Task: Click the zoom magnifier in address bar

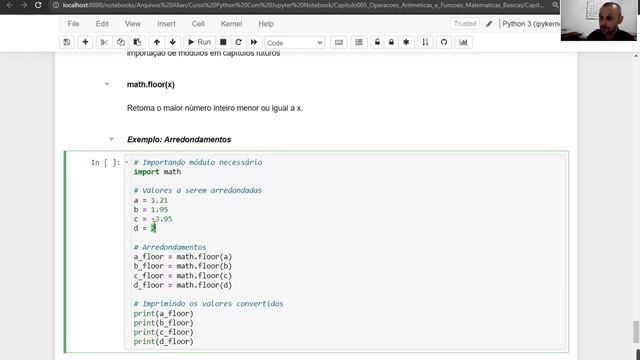Action: (x=555, y=5)
